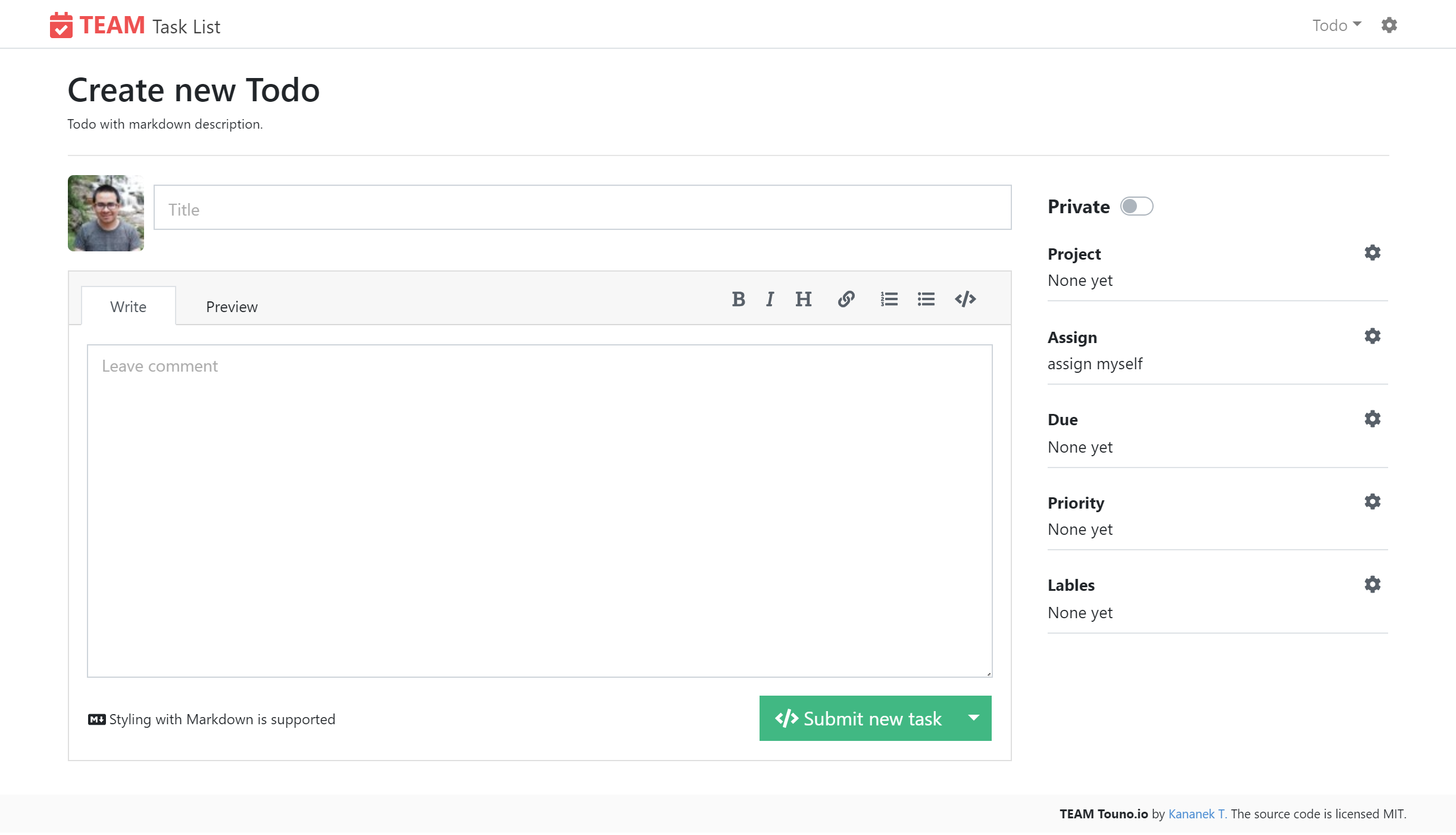Insert a heading with H icon
The height and width of the screenshot is (835, 1456).
[803, 299]
